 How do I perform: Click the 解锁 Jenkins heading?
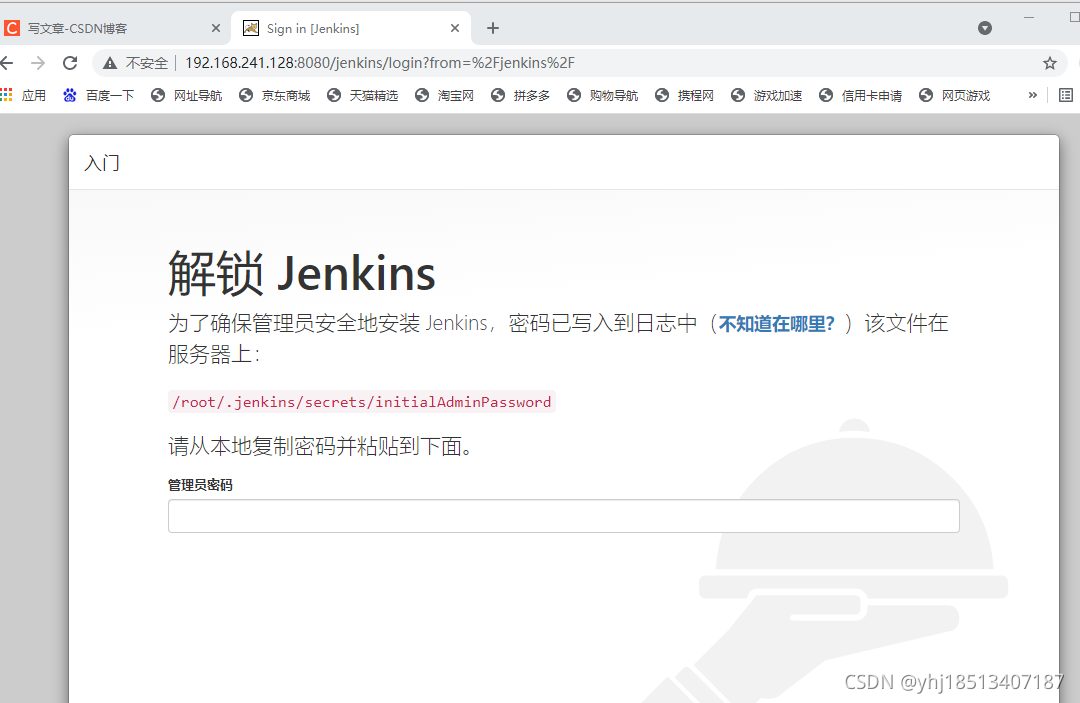302,274
